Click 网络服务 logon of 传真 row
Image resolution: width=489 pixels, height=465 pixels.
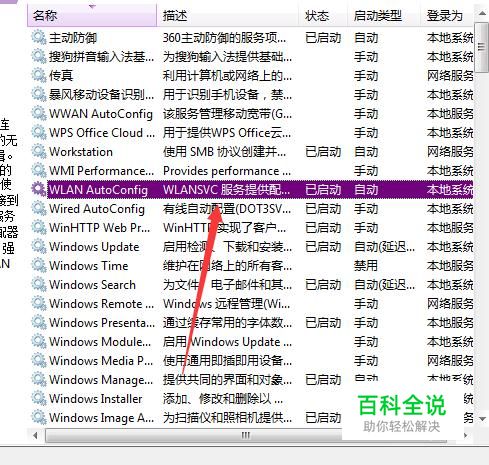tap(450, 76)
